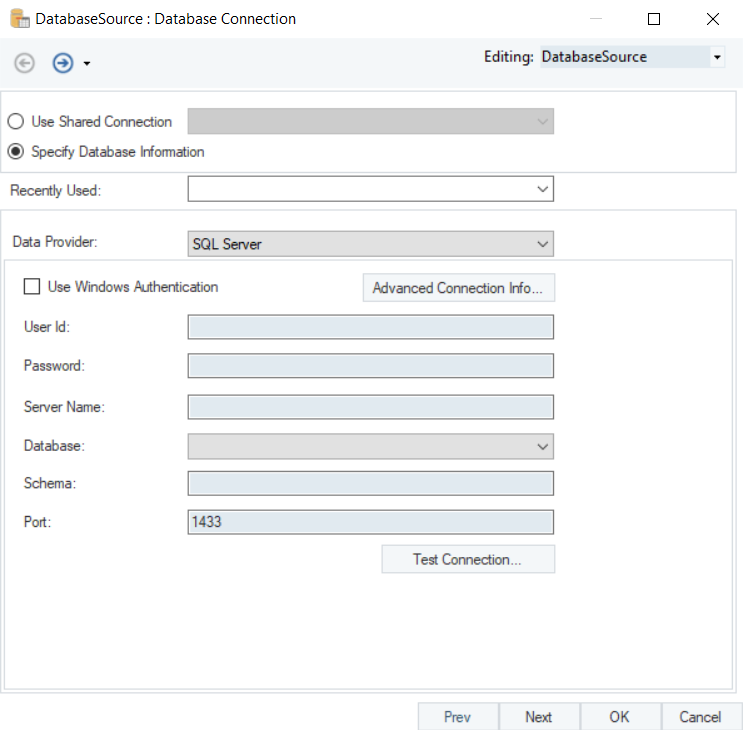The height and width of the screenshot is (730, 743).
Task: Click into the User Id field
Action: coord(370,327)
